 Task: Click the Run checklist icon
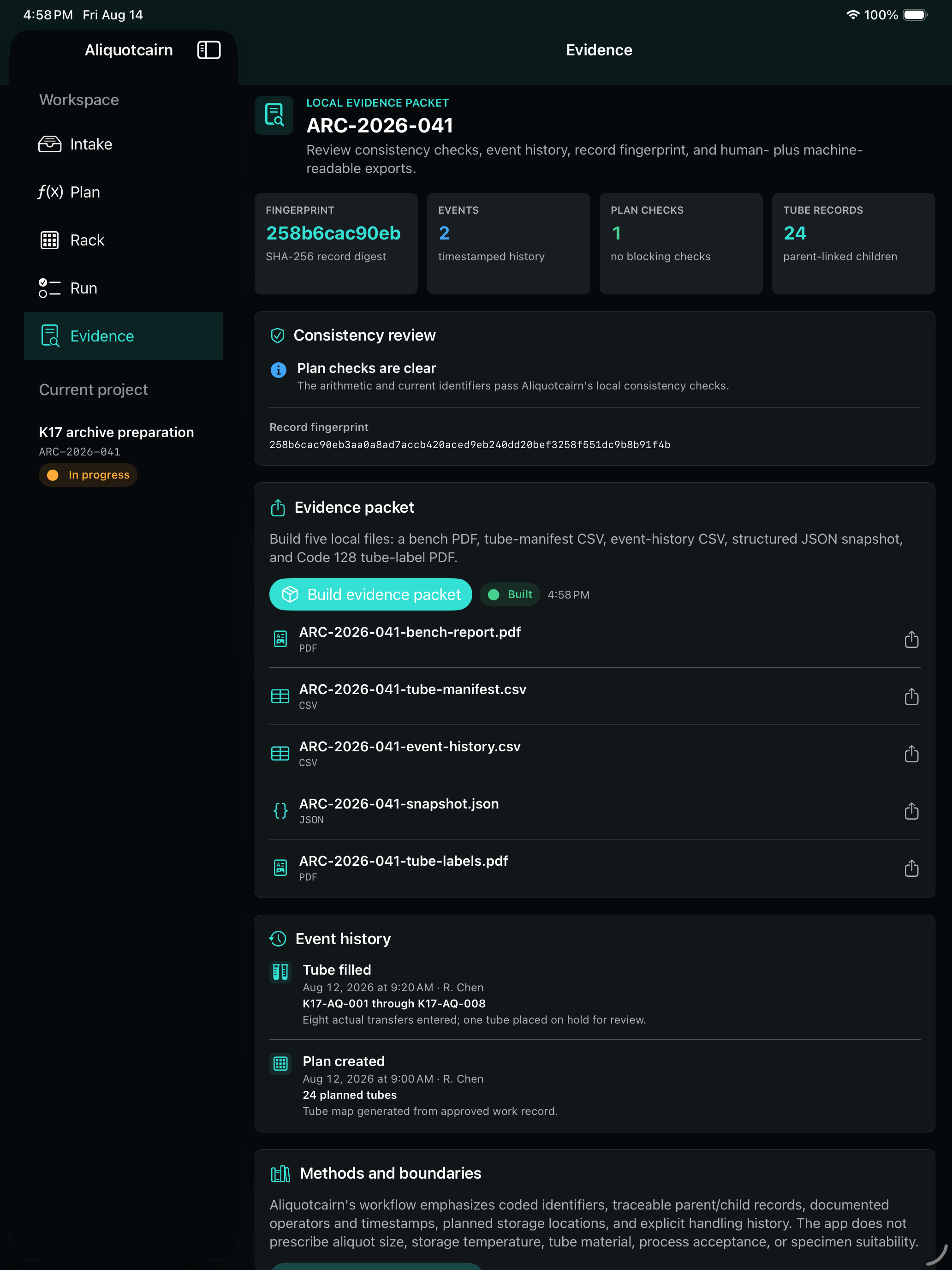[50, 288]
